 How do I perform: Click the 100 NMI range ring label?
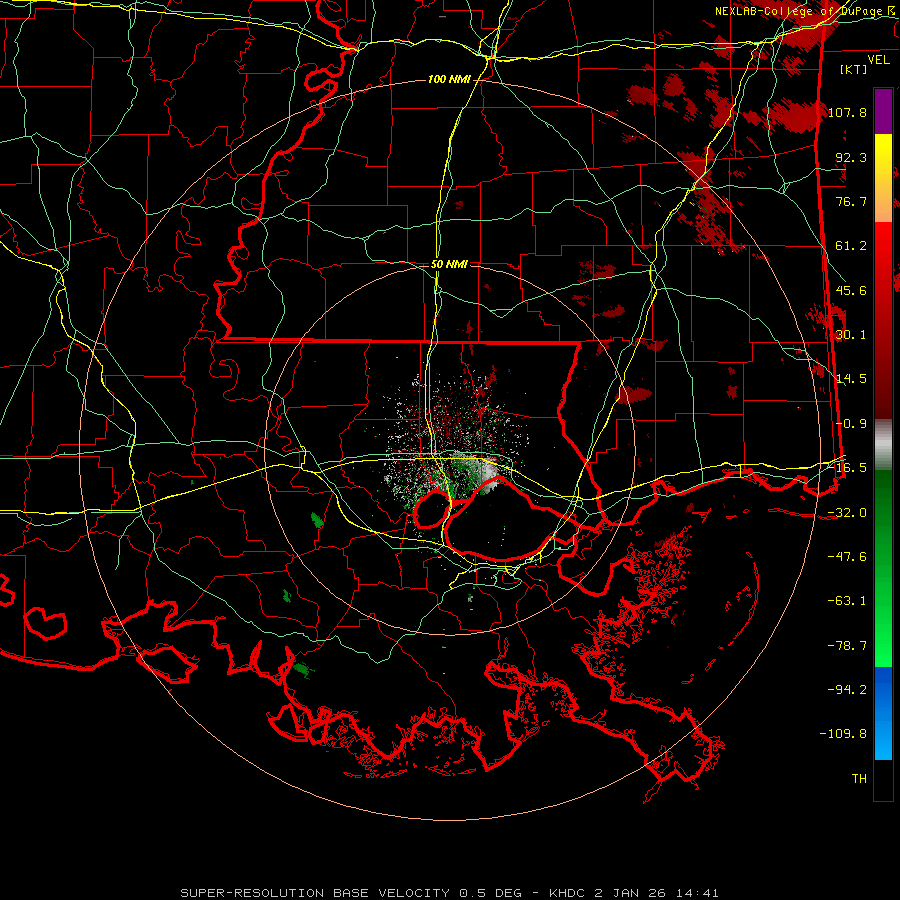[x=448, y=79]
